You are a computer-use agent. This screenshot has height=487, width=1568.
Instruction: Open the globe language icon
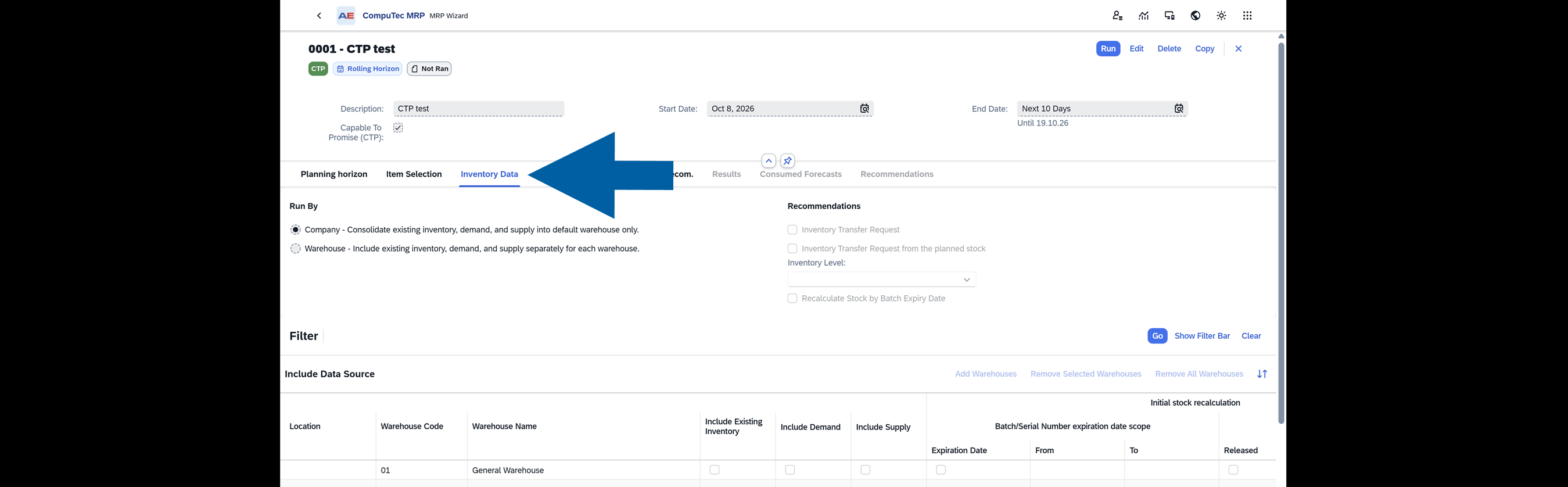click(x=1196, y=16)
